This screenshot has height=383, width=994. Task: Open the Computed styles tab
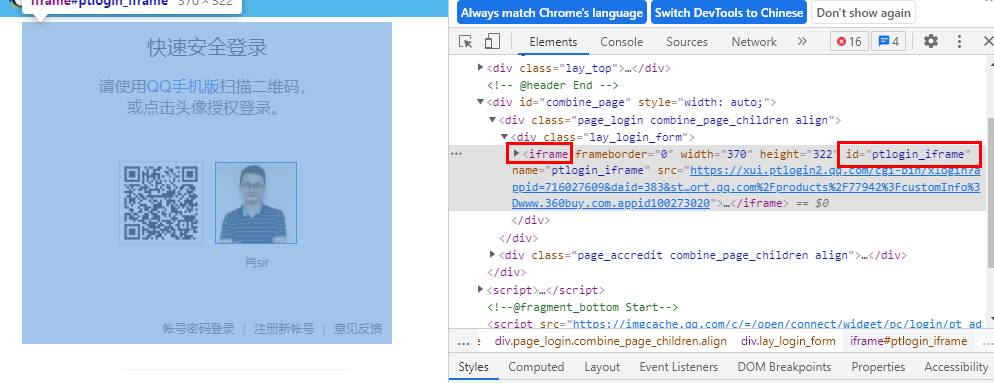tap(536, 367)
